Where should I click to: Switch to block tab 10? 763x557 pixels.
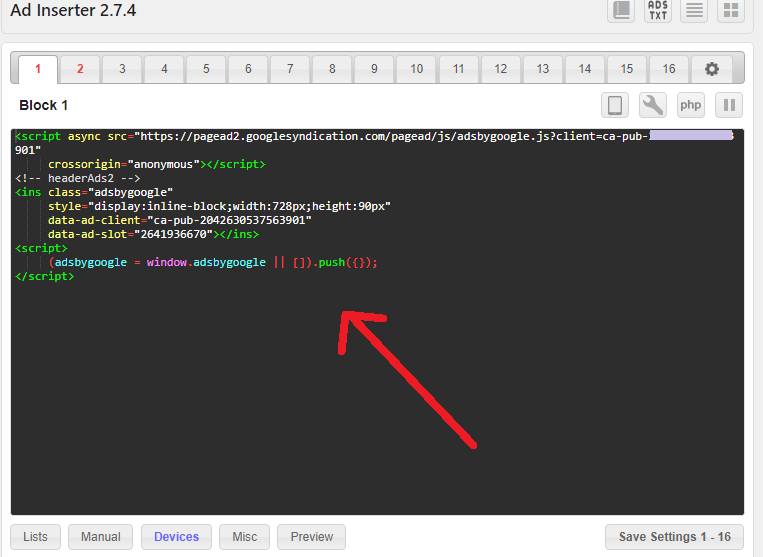[x=417, y=69]
